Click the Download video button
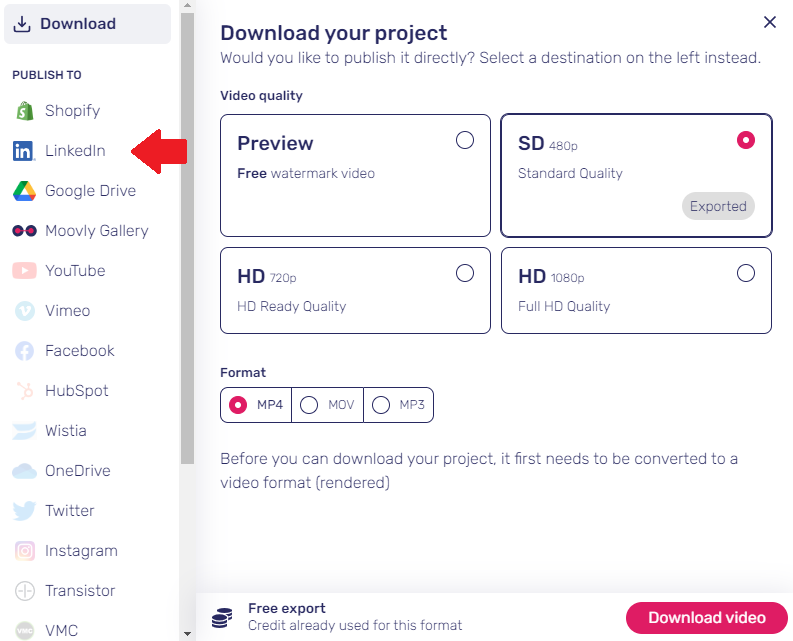This screenshot has height=641, width=793. pos(707,618)
